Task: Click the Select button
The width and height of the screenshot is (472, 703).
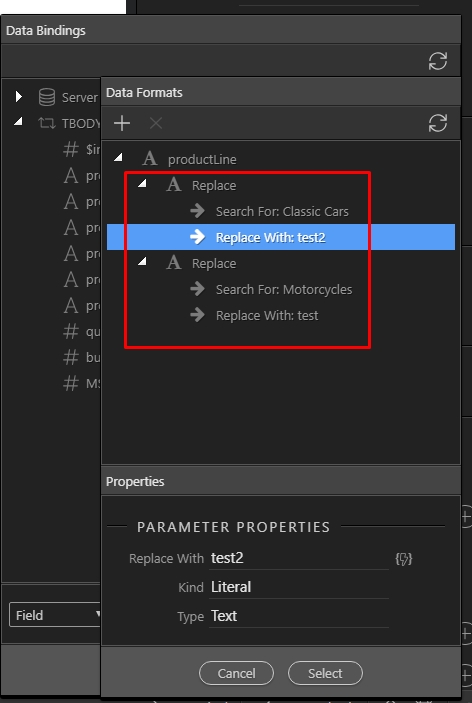Action: point(325,673)
